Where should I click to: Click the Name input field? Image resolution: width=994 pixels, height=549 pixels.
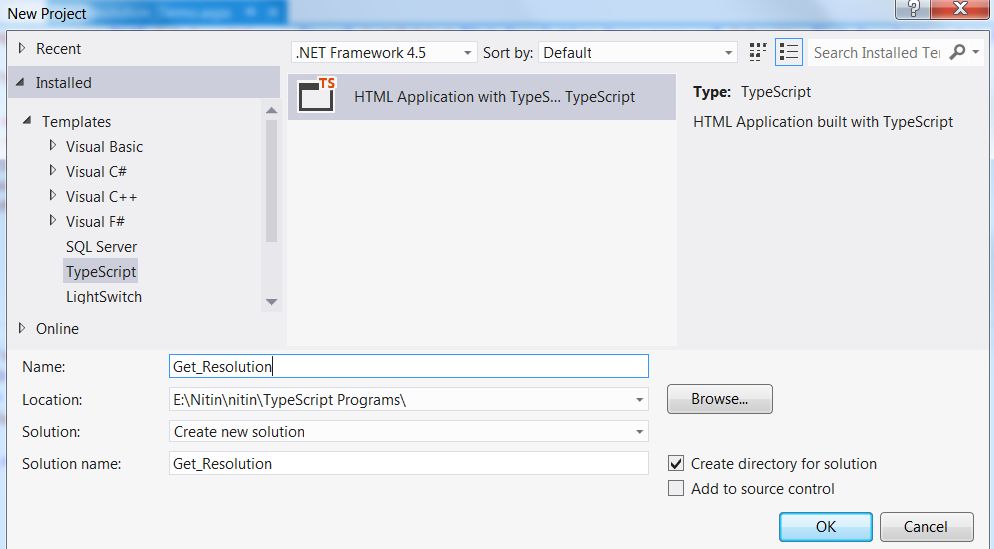tap(409, 366)
